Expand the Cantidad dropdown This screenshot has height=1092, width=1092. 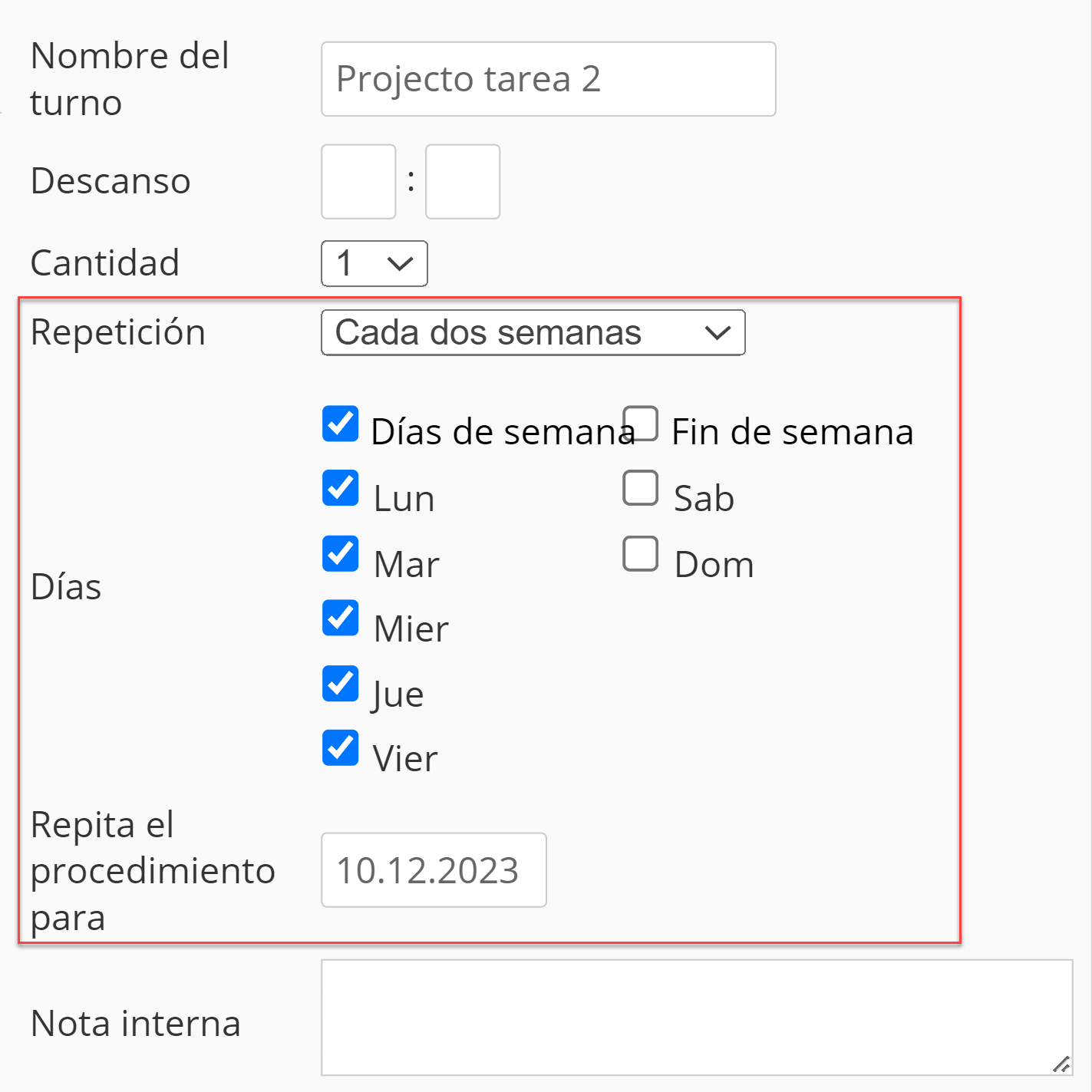(x=374, y=264)
